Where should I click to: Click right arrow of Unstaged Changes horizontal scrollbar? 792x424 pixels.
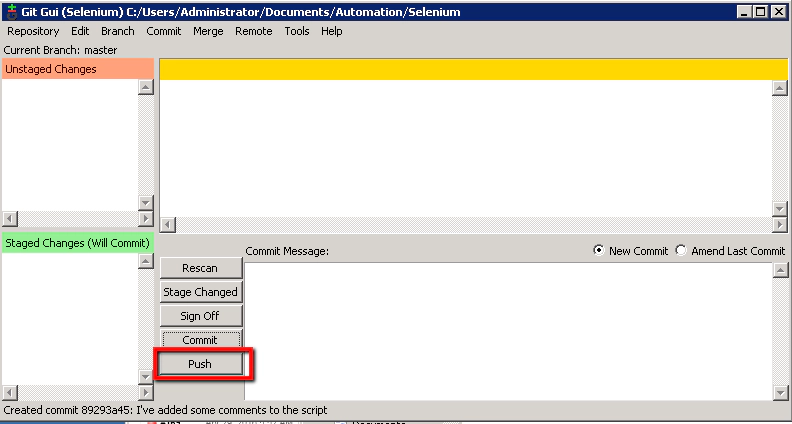click(x=146, y=219)
